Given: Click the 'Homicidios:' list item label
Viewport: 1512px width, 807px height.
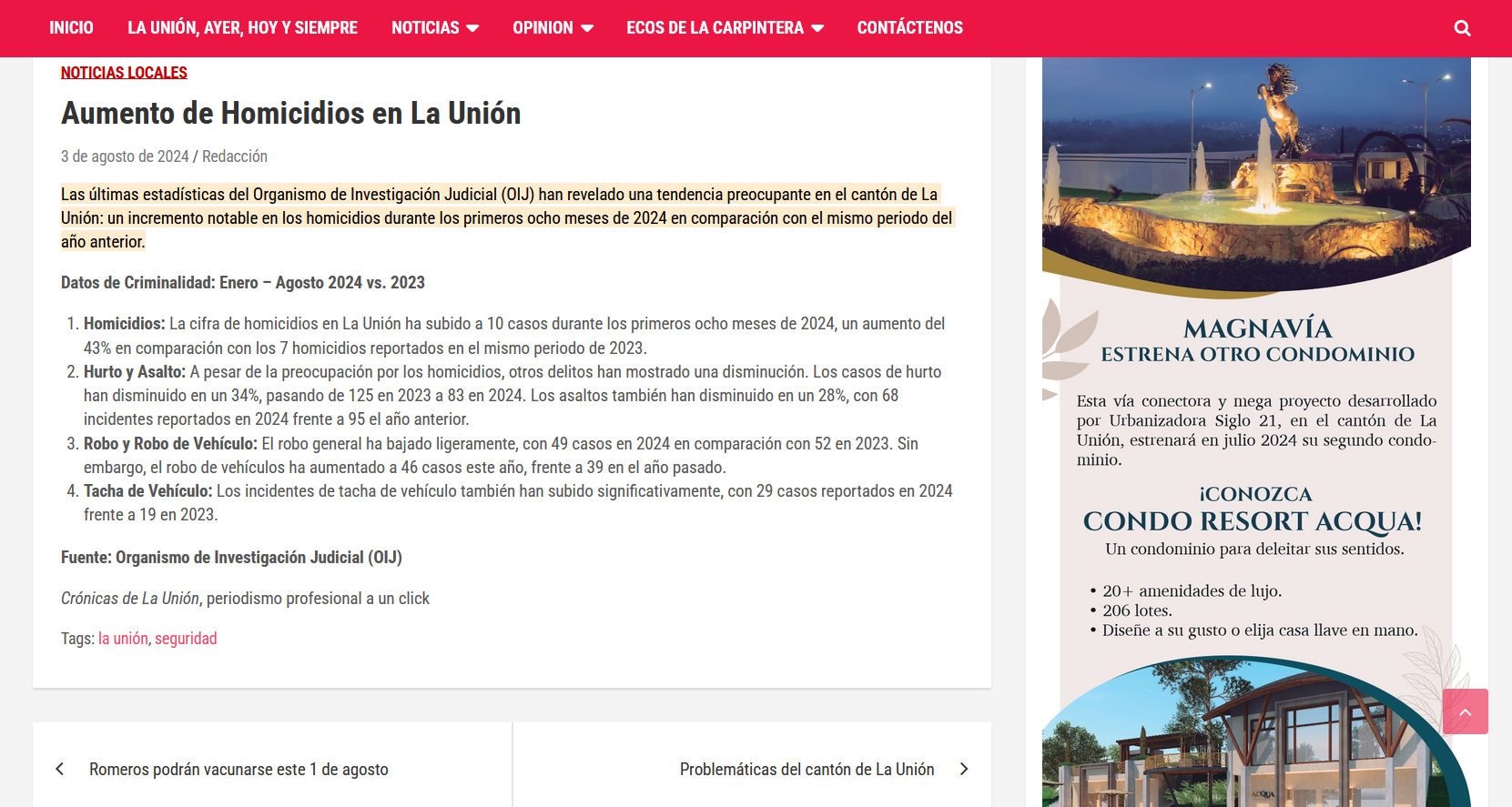Looking at the screenshot, I should [x=125, y=324].
